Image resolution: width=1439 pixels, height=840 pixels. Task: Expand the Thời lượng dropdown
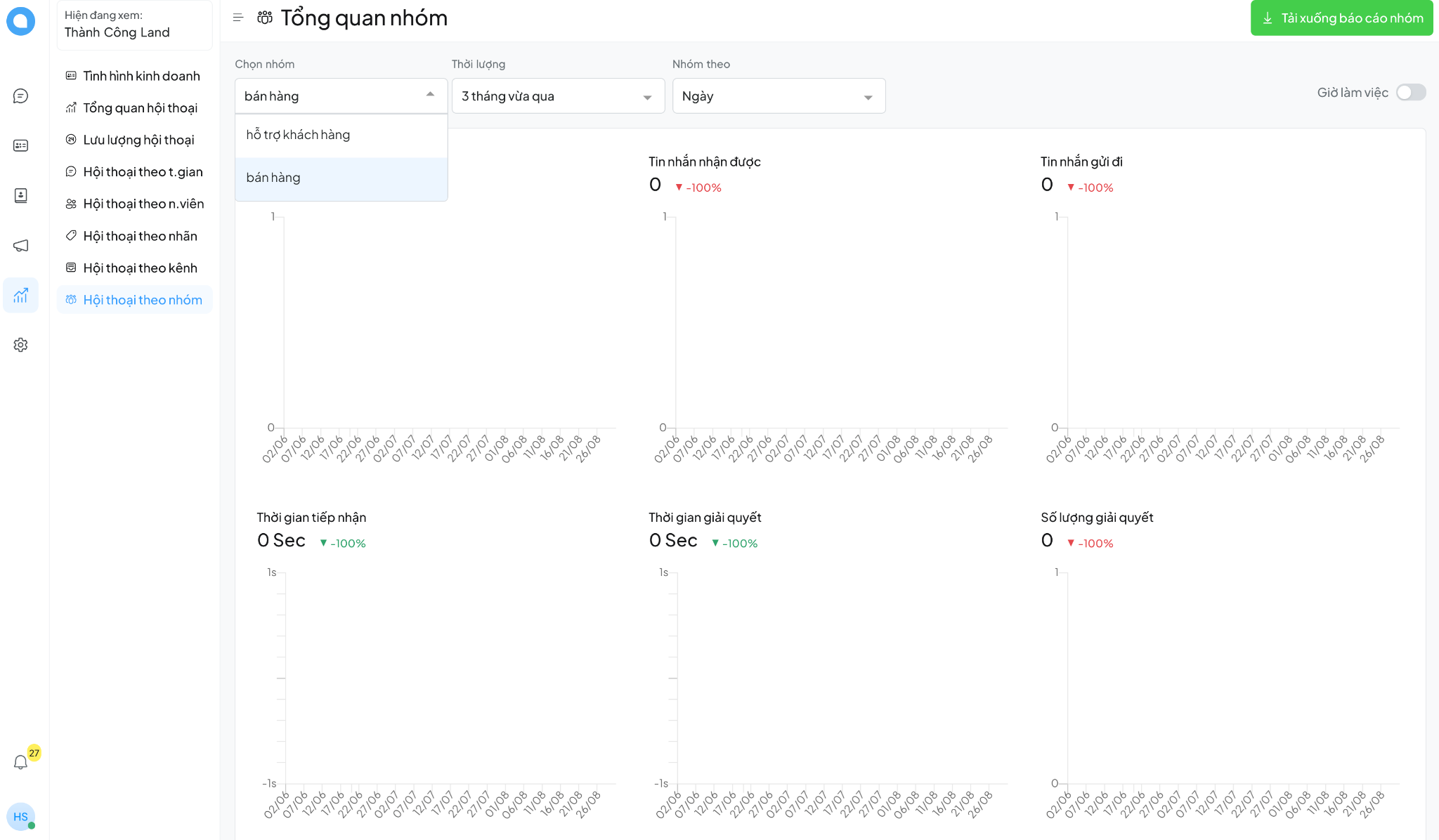coord(558,96)
